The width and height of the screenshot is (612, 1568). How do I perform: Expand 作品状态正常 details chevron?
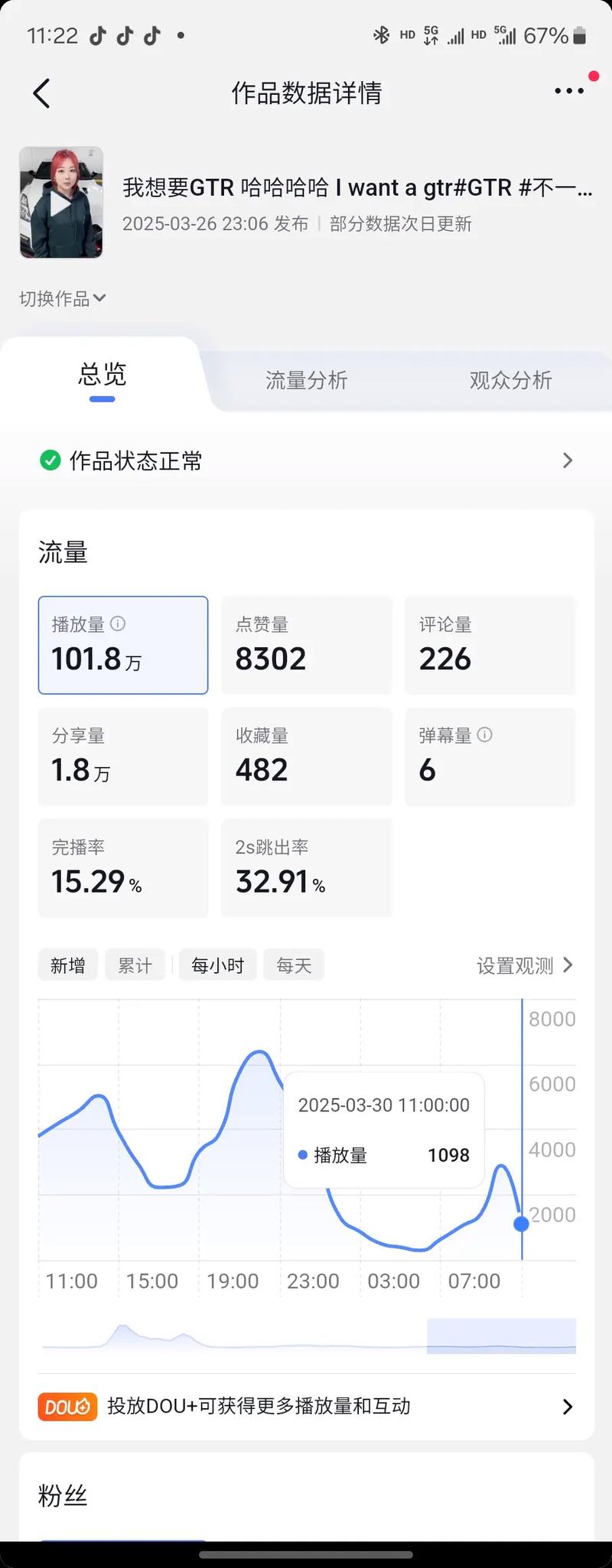(567, 460)
